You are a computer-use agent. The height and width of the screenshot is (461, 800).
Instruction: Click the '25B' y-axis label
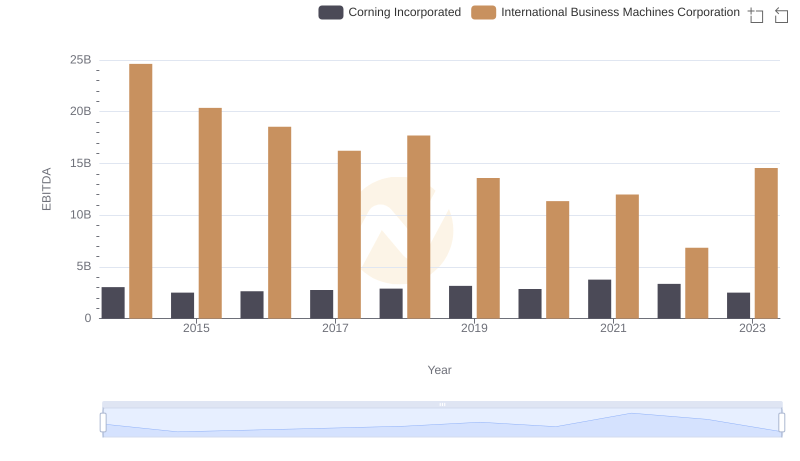tap(81, 60)
